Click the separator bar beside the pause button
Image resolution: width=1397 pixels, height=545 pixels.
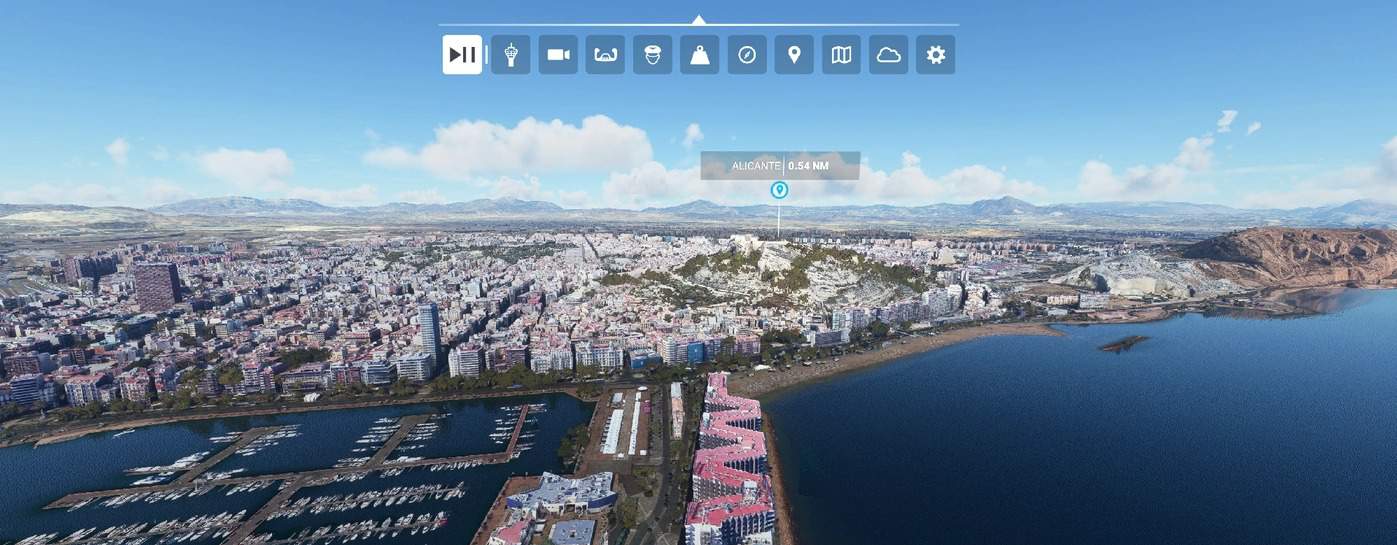pos(487,55)
